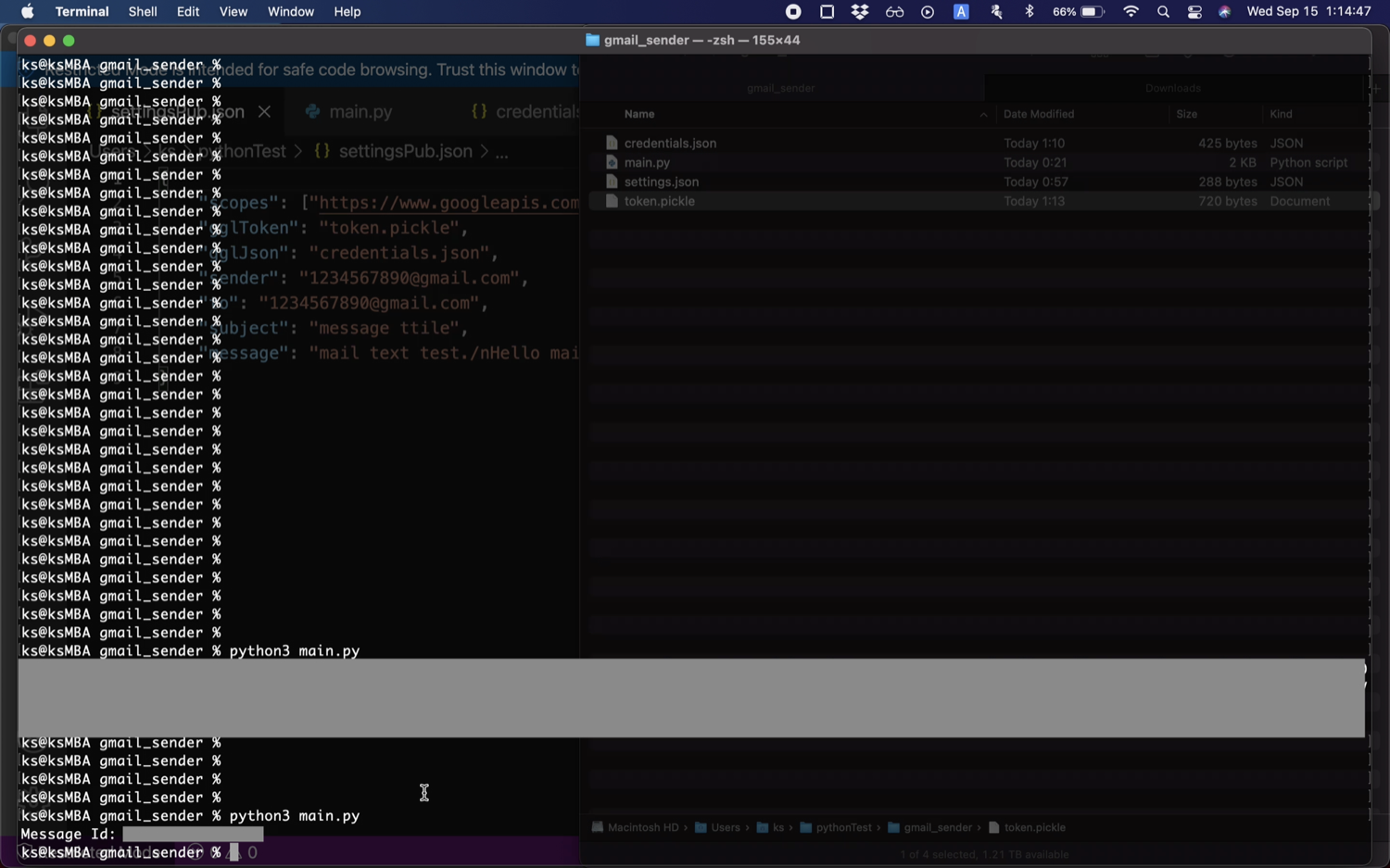
Task: Click the token.pickle document icon
Action: point(611,201)
